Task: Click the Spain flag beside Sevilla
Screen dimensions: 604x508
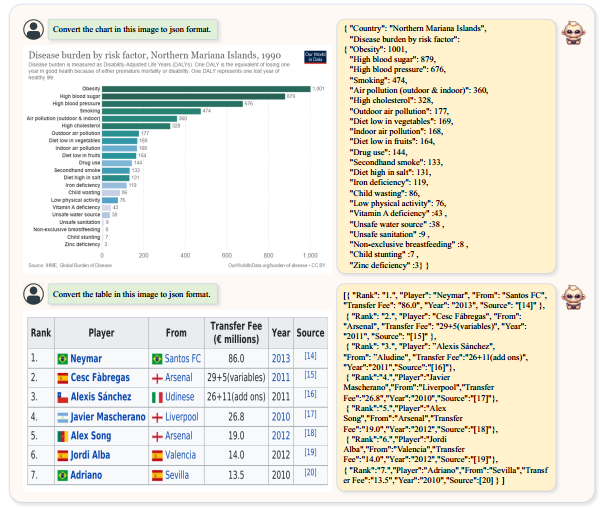Action: point(157,475)
